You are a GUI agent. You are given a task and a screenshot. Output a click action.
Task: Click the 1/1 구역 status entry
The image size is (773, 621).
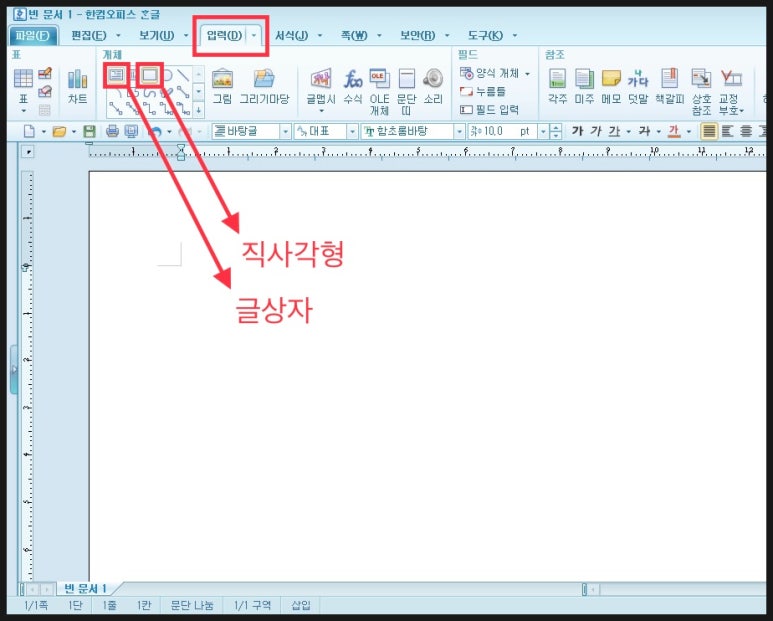[x=252, y=606]
